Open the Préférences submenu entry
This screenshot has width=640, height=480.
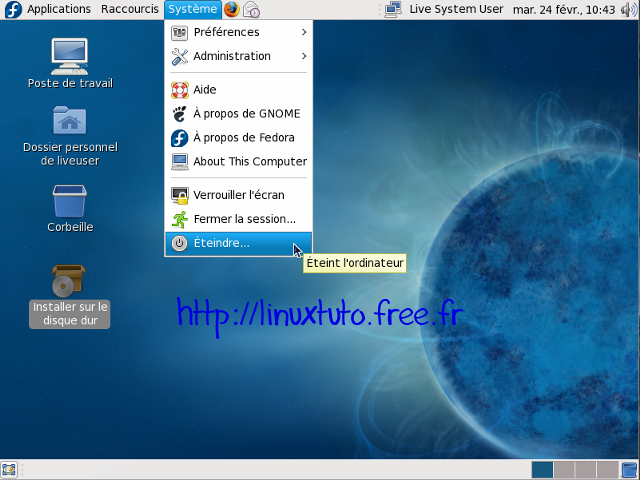coord(238,32)
